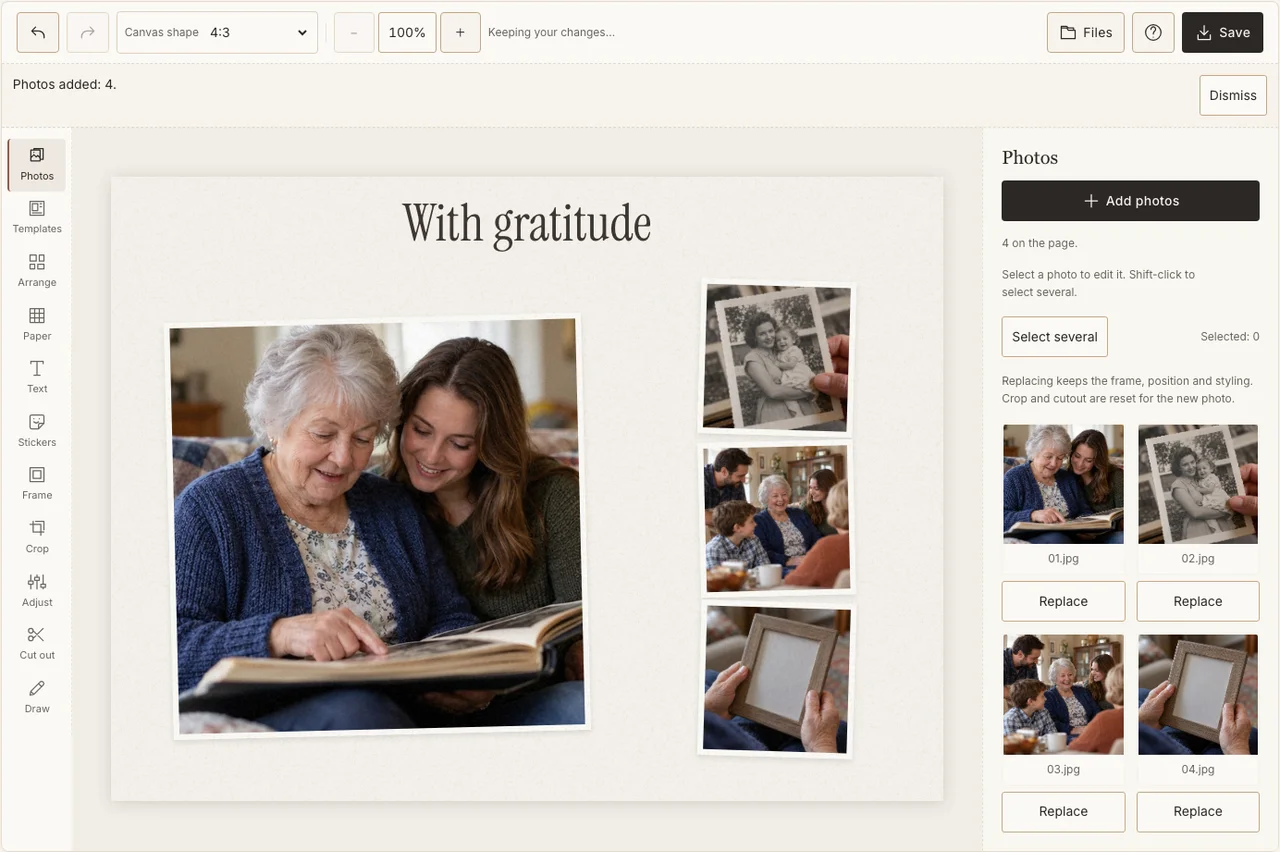Replace photo 01.jpg

pos(1063,601)
